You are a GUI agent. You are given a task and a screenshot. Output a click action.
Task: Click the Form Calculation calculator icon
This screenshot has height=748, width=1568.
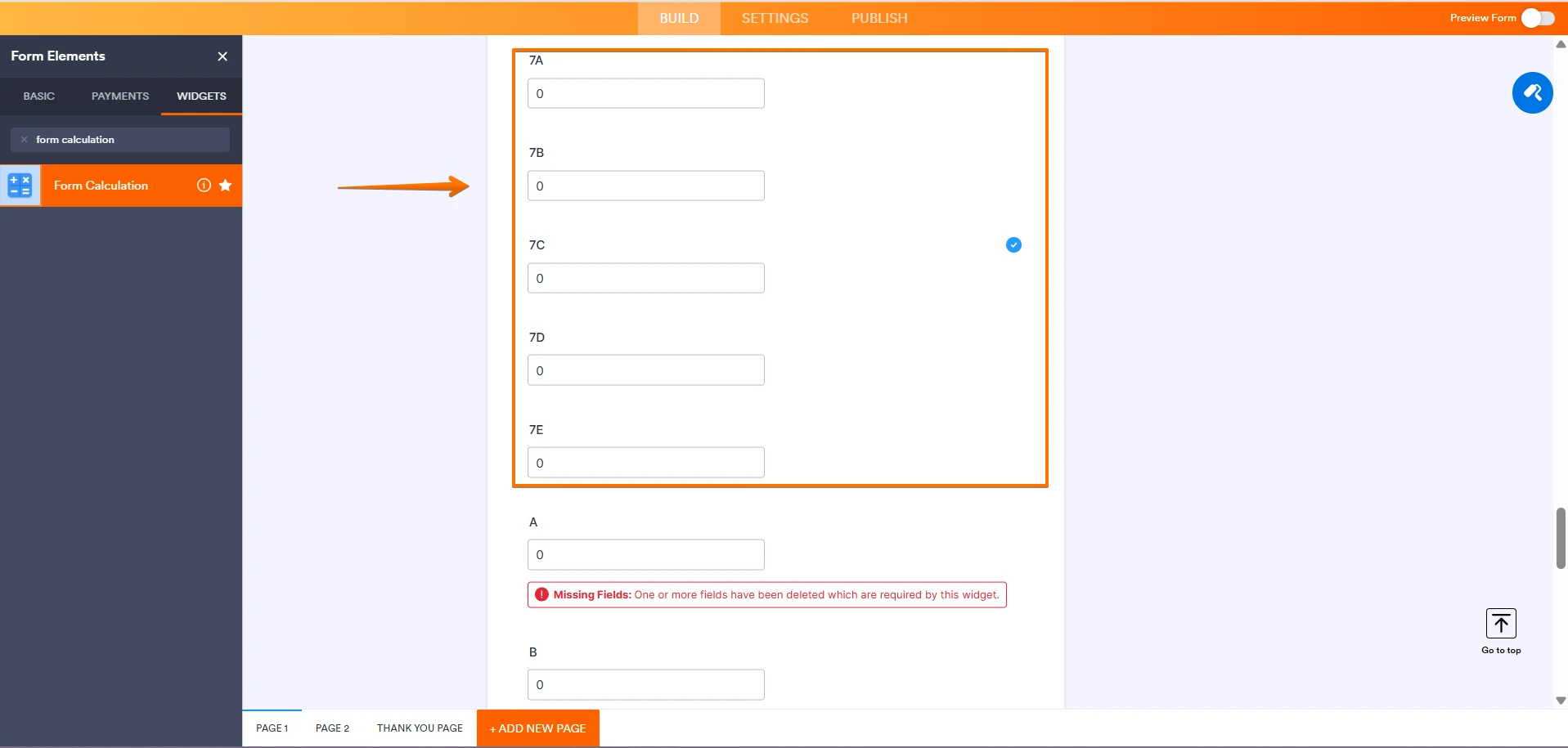click(x=20, y=186)
